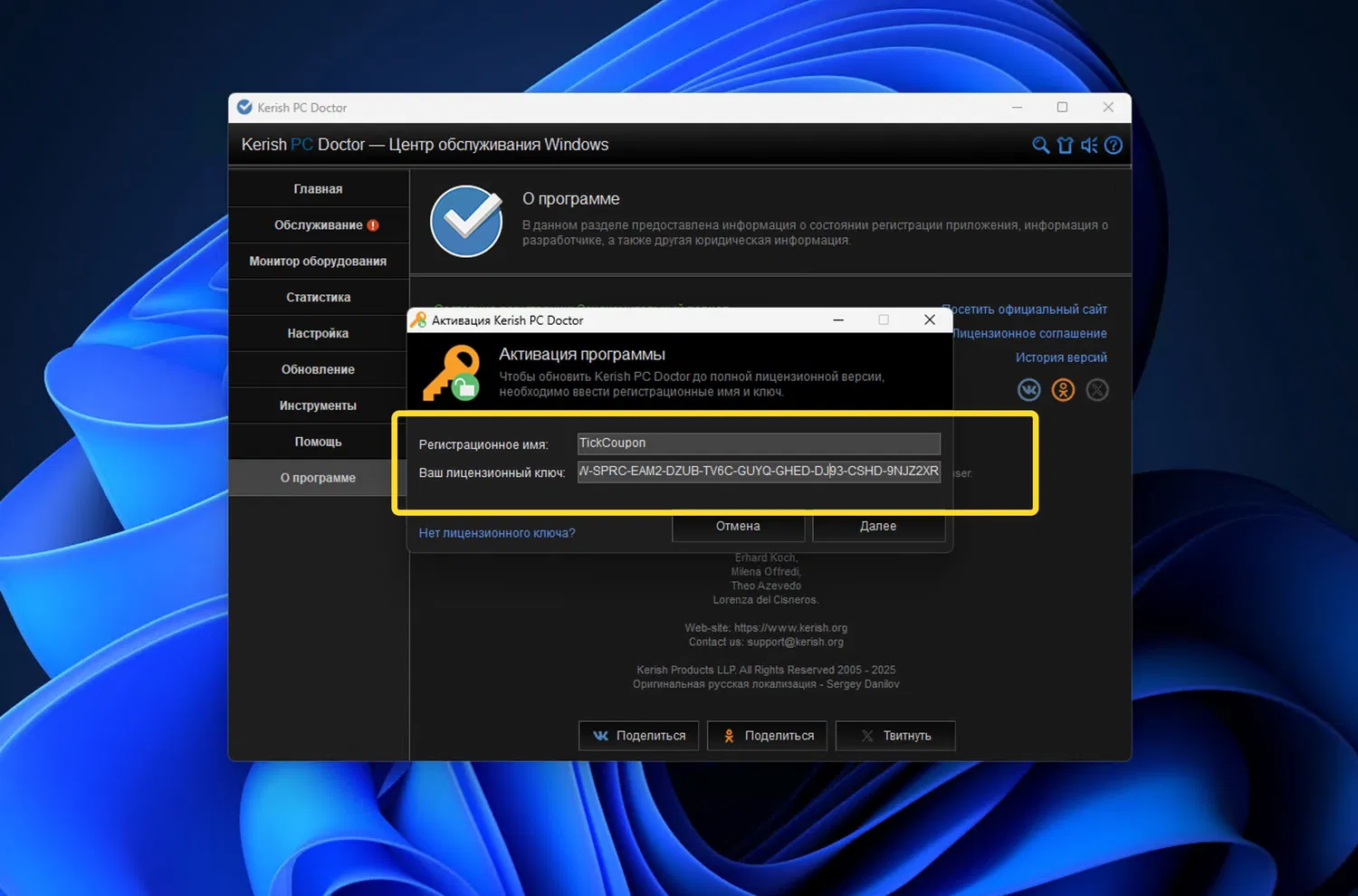This screenshot has width=1358, height=896.
Task: Click the name Milena Offredi
Action: click(766, 572)
